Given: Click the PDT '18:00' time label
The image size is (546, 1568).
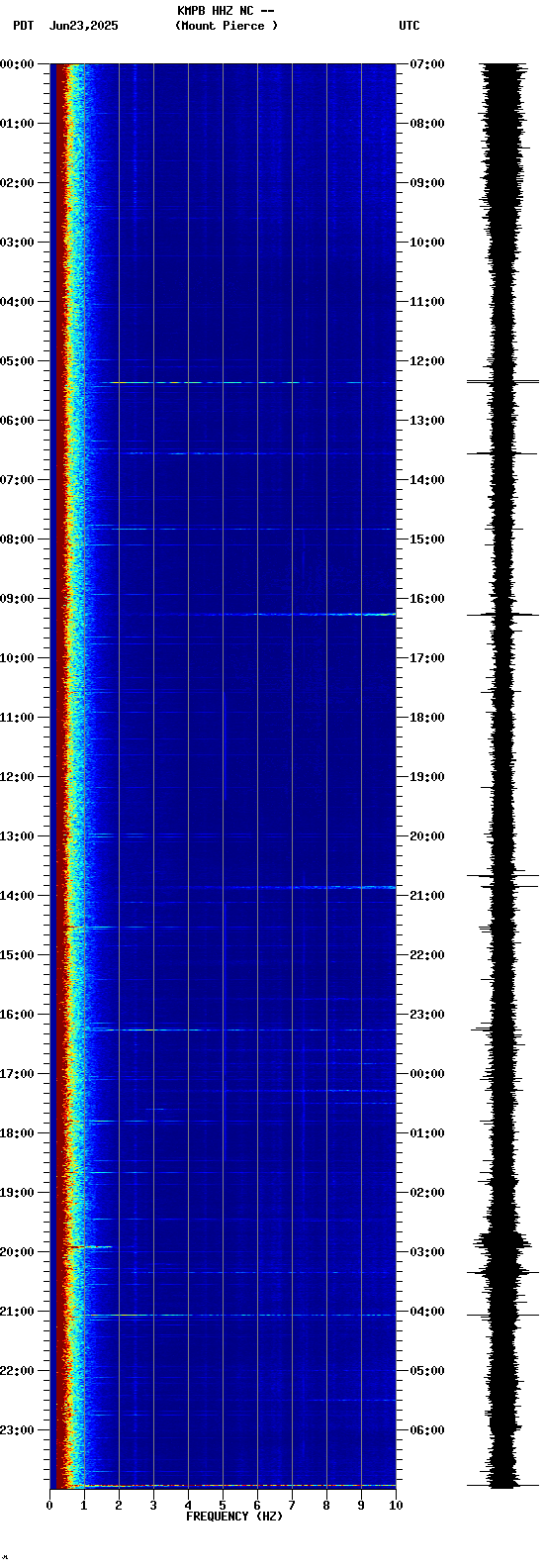Looking at the screenshot, I should pos(17,1133).
